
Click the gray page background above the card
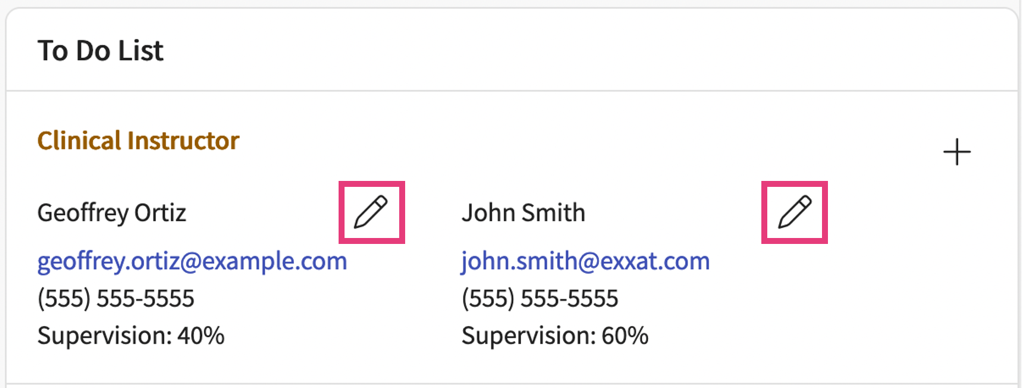(511, 3)
